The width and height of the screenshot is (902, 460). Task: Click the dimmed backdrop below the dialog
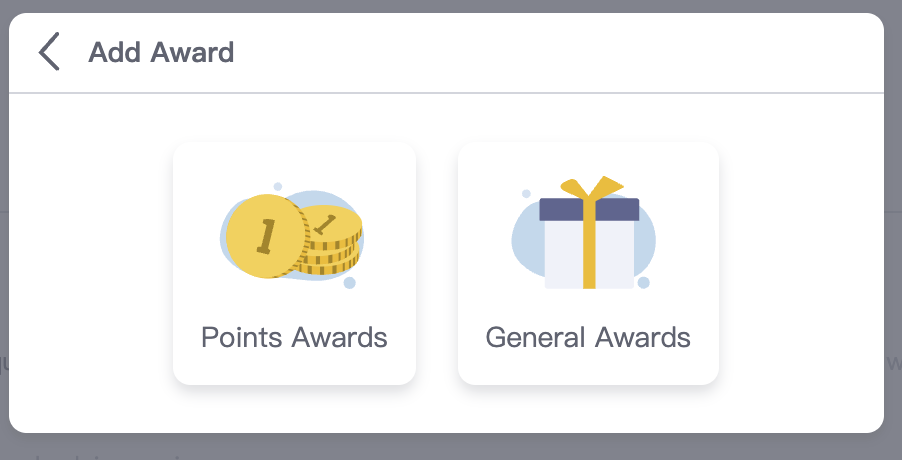coord(450,447)
